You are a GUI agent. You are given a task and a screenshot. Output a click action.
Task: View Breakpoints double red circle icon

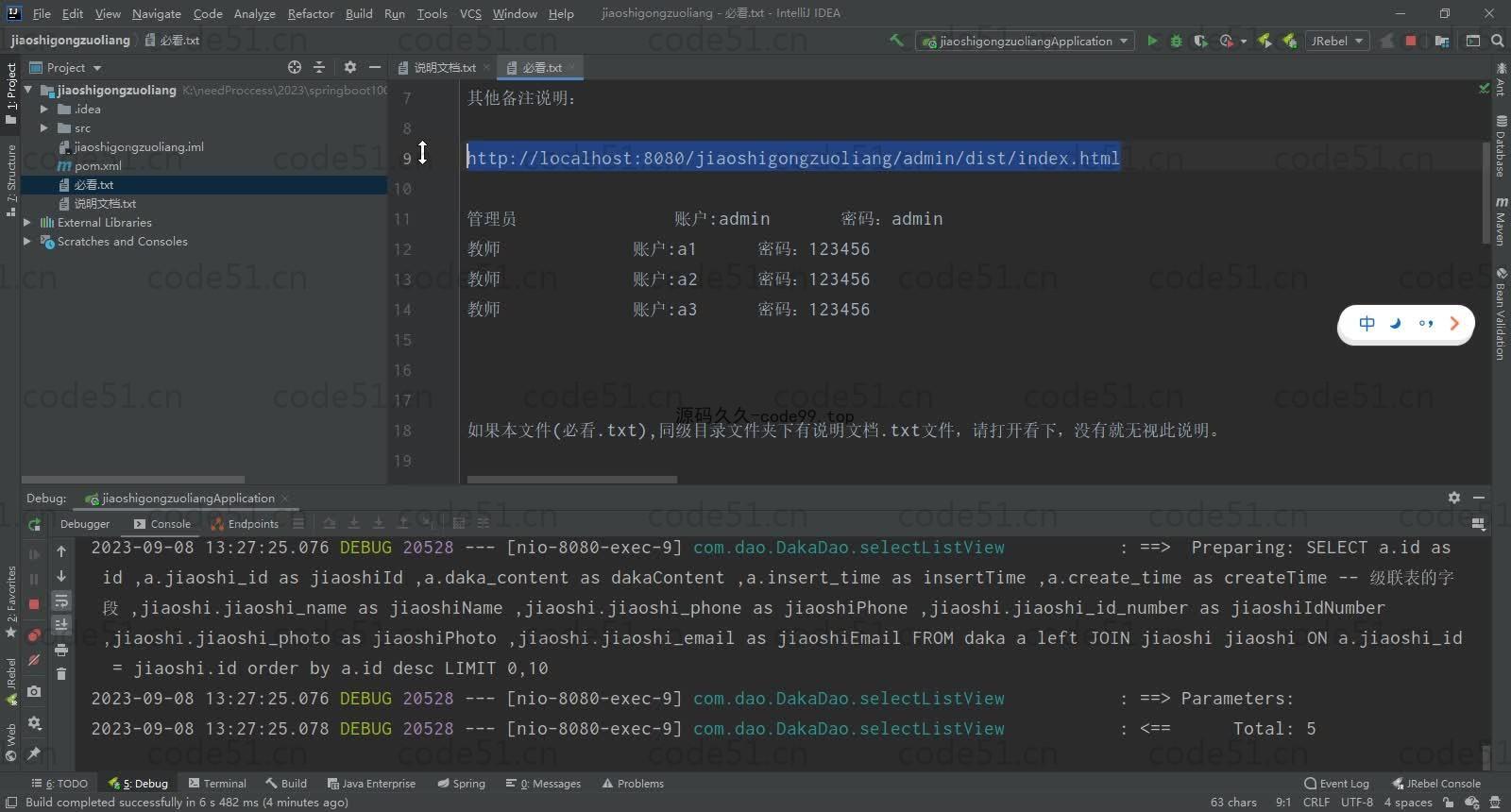tap(34, 634)
